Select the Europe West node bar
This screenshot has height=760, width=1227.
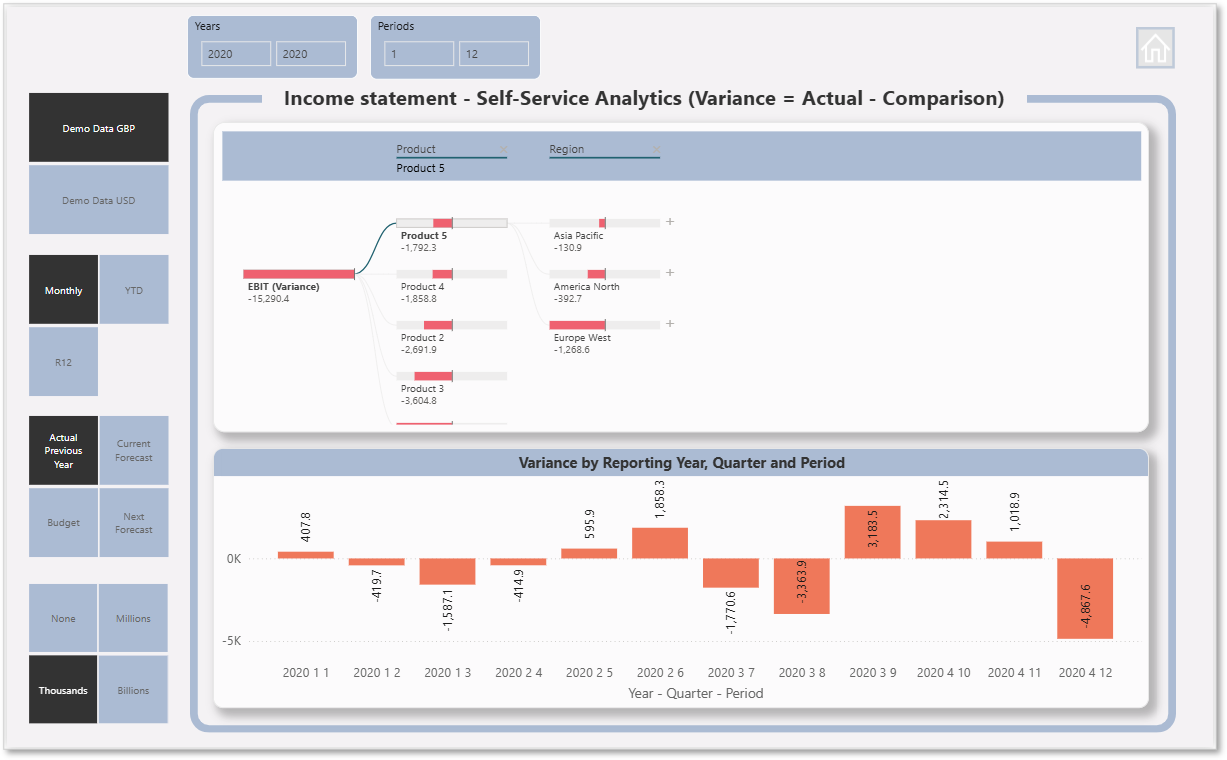click(x=605, y=325)
